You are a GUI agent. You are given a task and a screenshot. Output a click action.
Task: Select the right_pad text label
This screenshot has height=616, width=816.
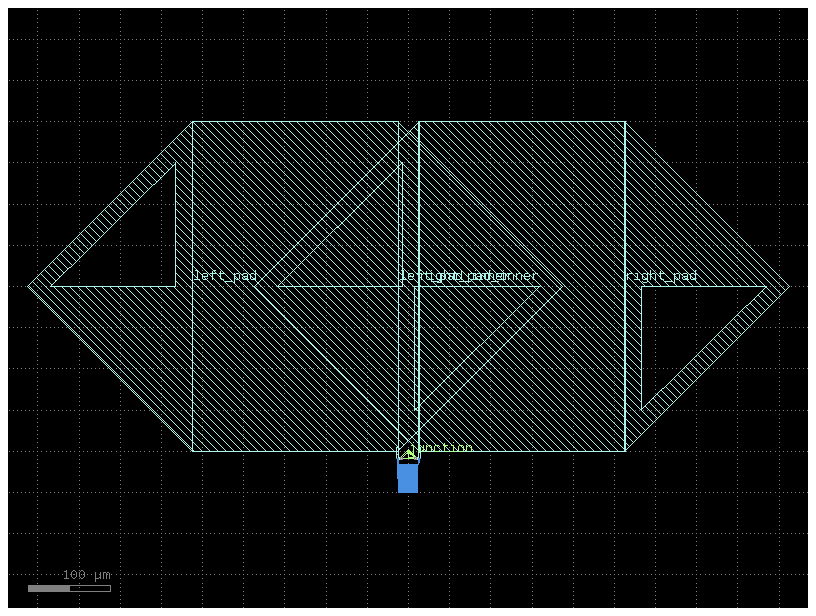[661, 276]
